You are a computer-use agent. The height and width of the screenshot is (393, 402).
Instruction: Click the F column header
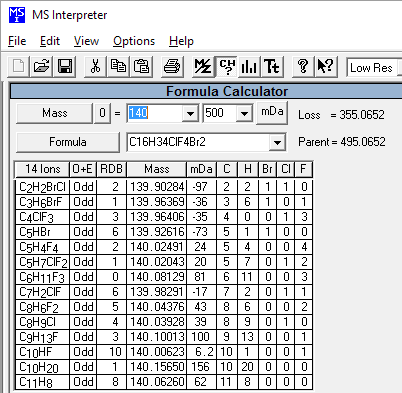[x=303, y=169]
